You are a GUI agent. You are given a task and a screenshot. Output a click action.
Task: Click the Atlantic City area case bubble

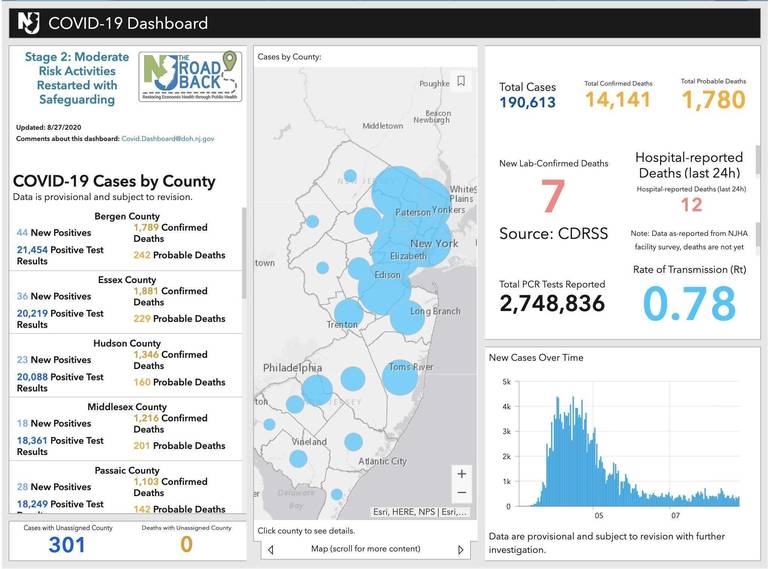pos(353,442)
